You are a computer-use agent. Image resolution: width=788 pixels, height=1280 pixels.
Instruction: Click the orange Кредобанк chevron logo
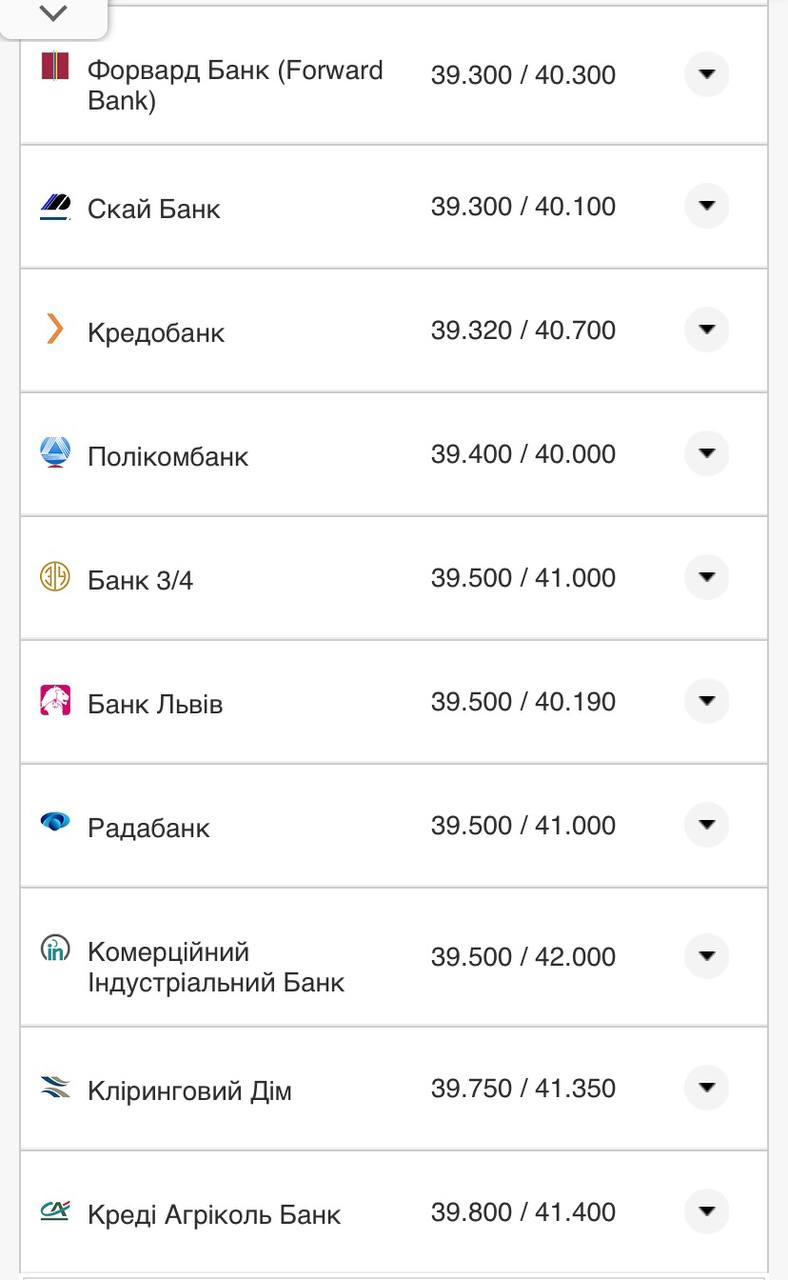click(55, 328)
